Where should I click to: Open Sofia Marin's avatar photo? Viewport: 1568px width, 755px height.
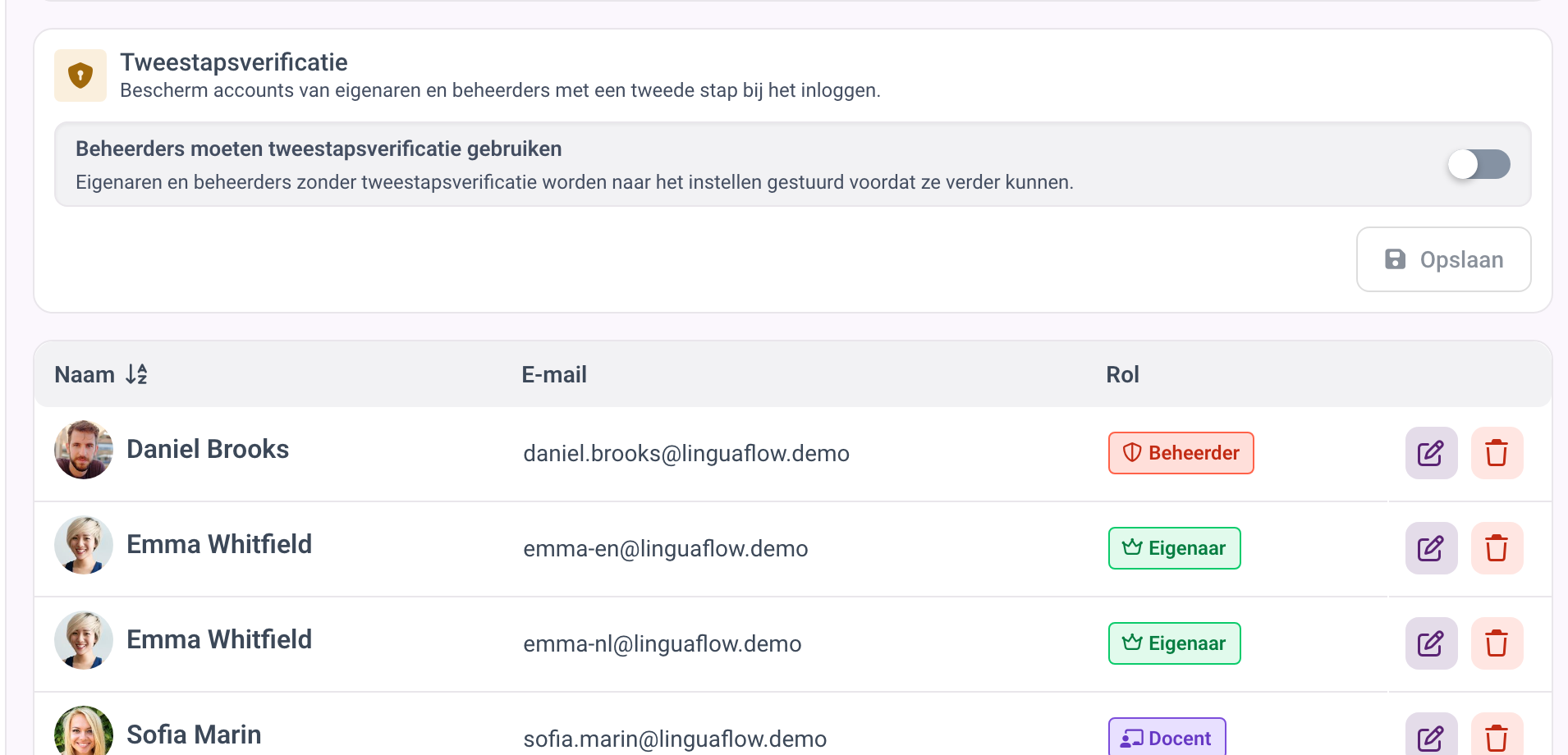tap(84, 732)
